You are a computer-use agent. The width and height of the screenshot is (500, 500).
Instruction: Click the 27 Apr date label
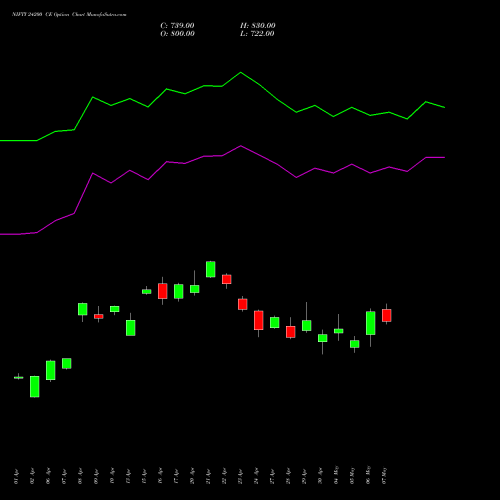tap(272, 477)
